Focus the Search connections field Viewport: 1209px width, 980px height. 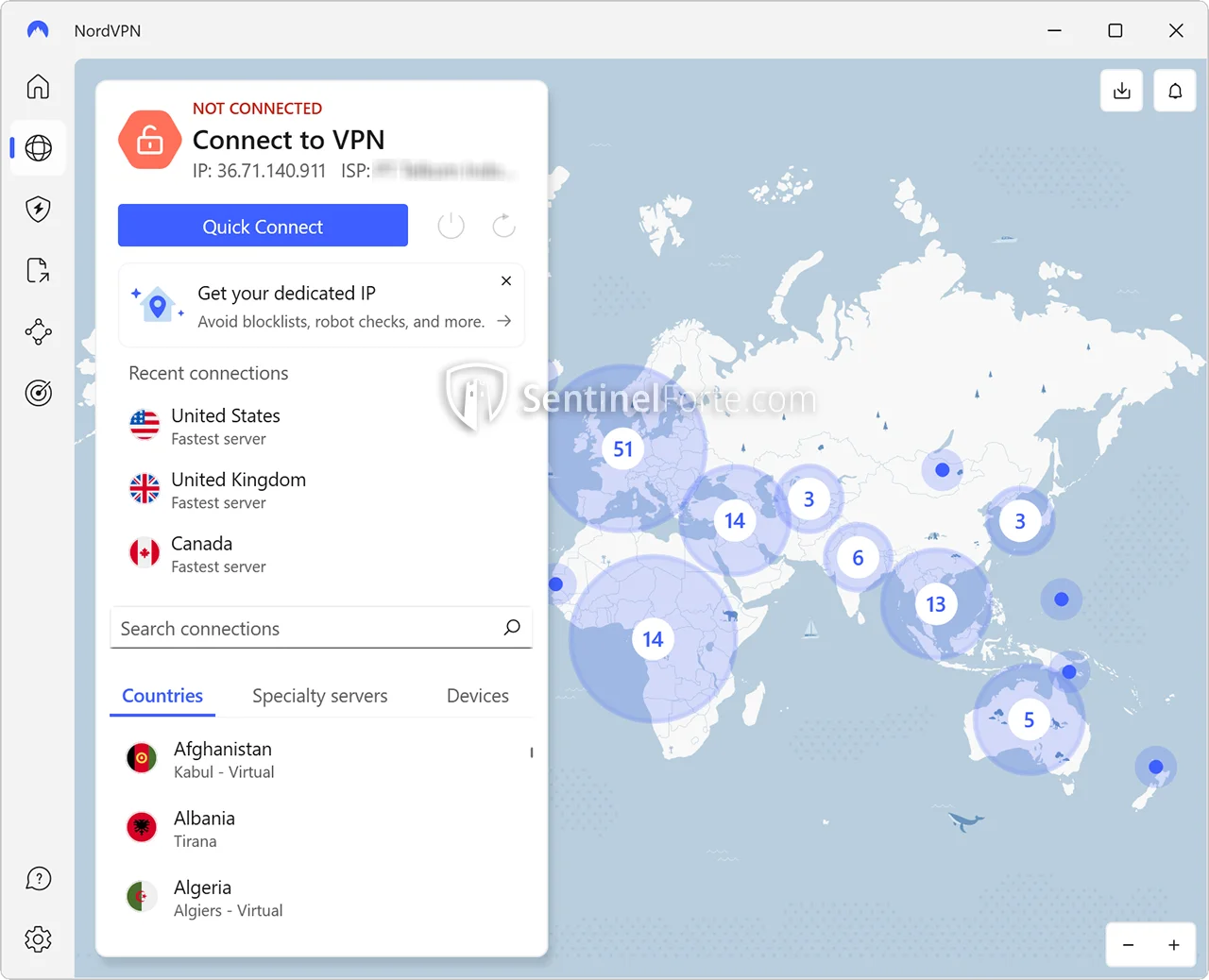321,628
